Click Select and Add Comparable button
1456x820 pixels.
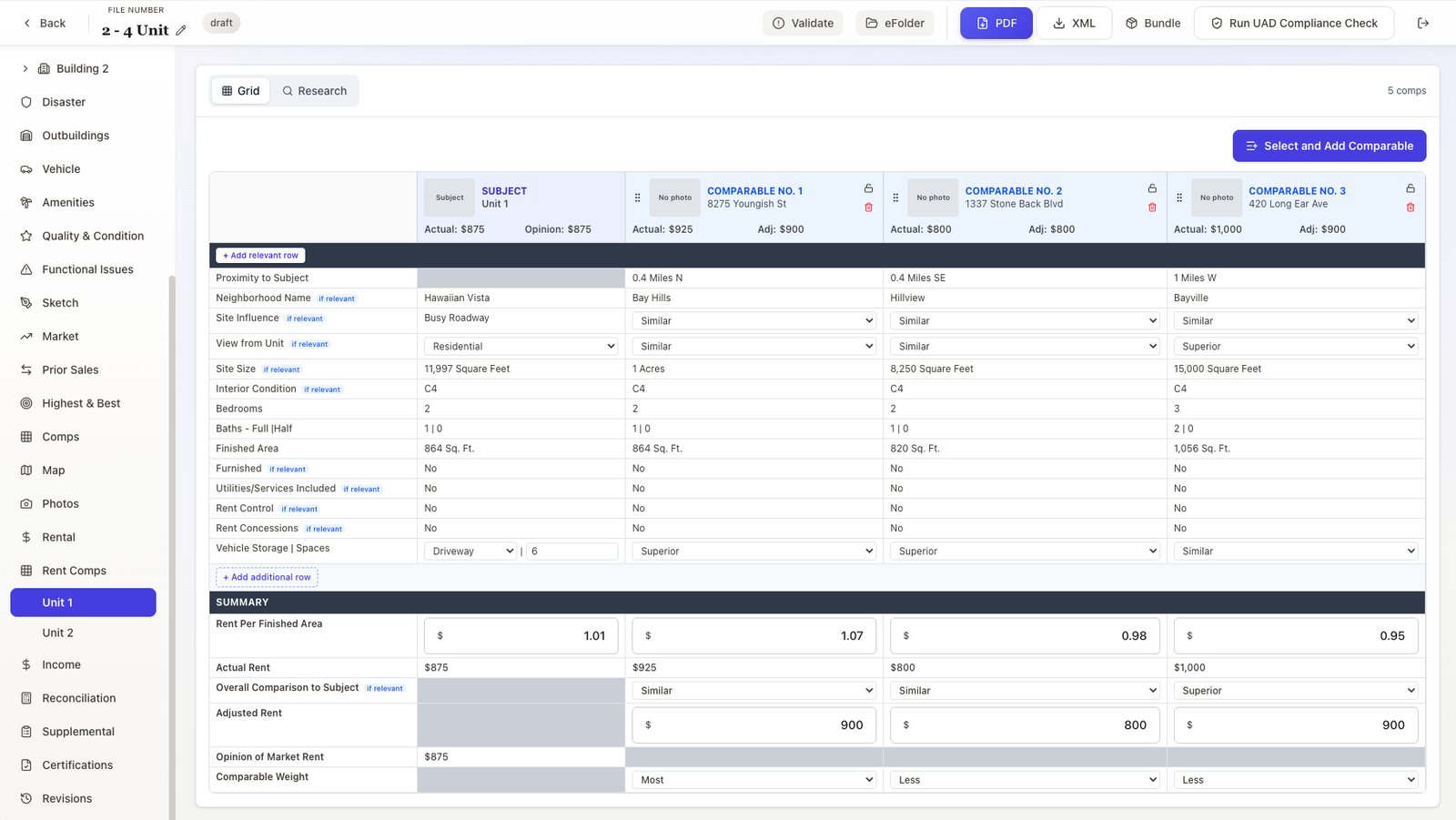tap(1329, 146)
